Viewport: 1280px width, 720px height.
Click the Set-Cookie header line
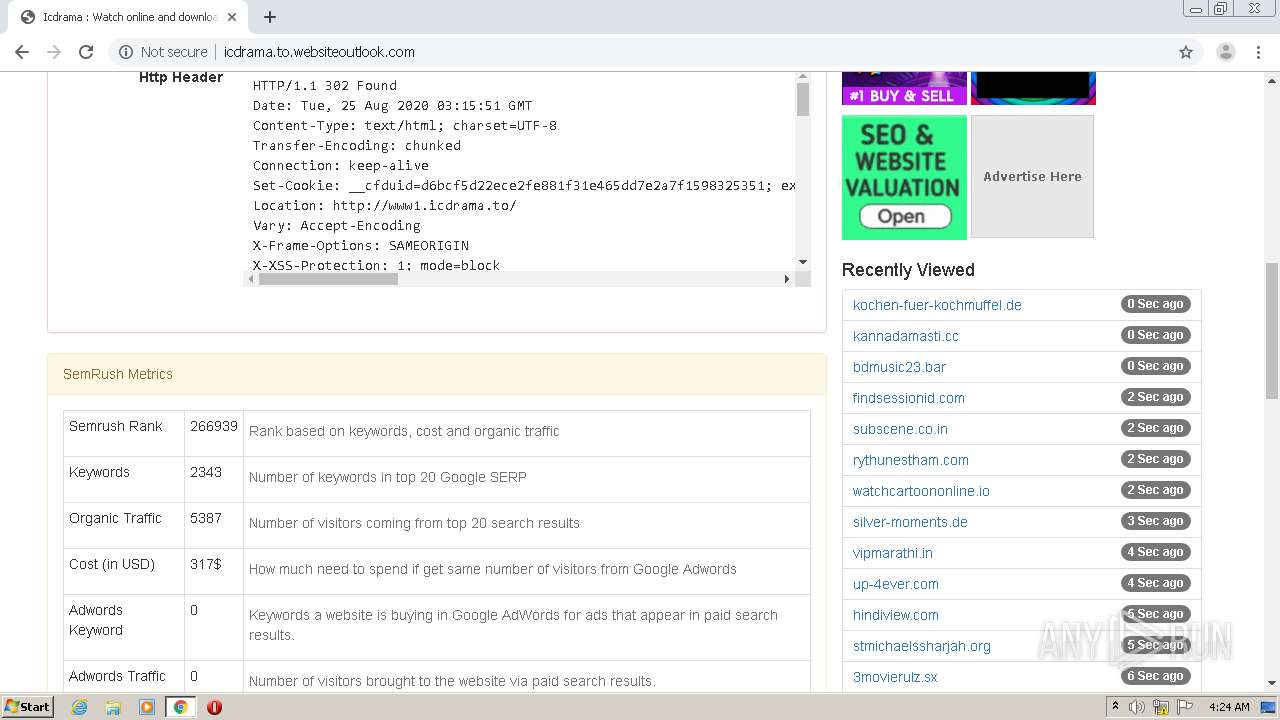[524, 185]
